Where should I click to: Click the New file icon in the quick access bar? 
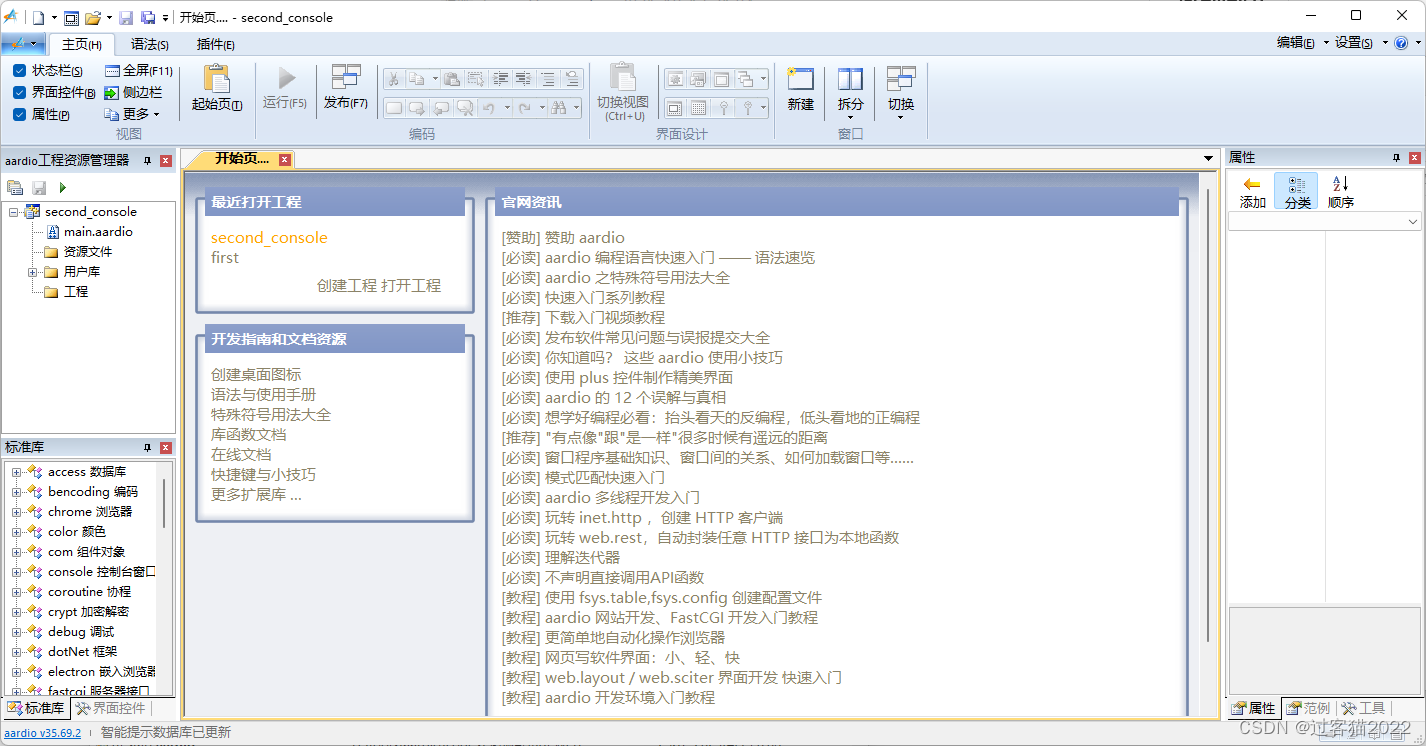pyautogui.click(x=38, y=17)
